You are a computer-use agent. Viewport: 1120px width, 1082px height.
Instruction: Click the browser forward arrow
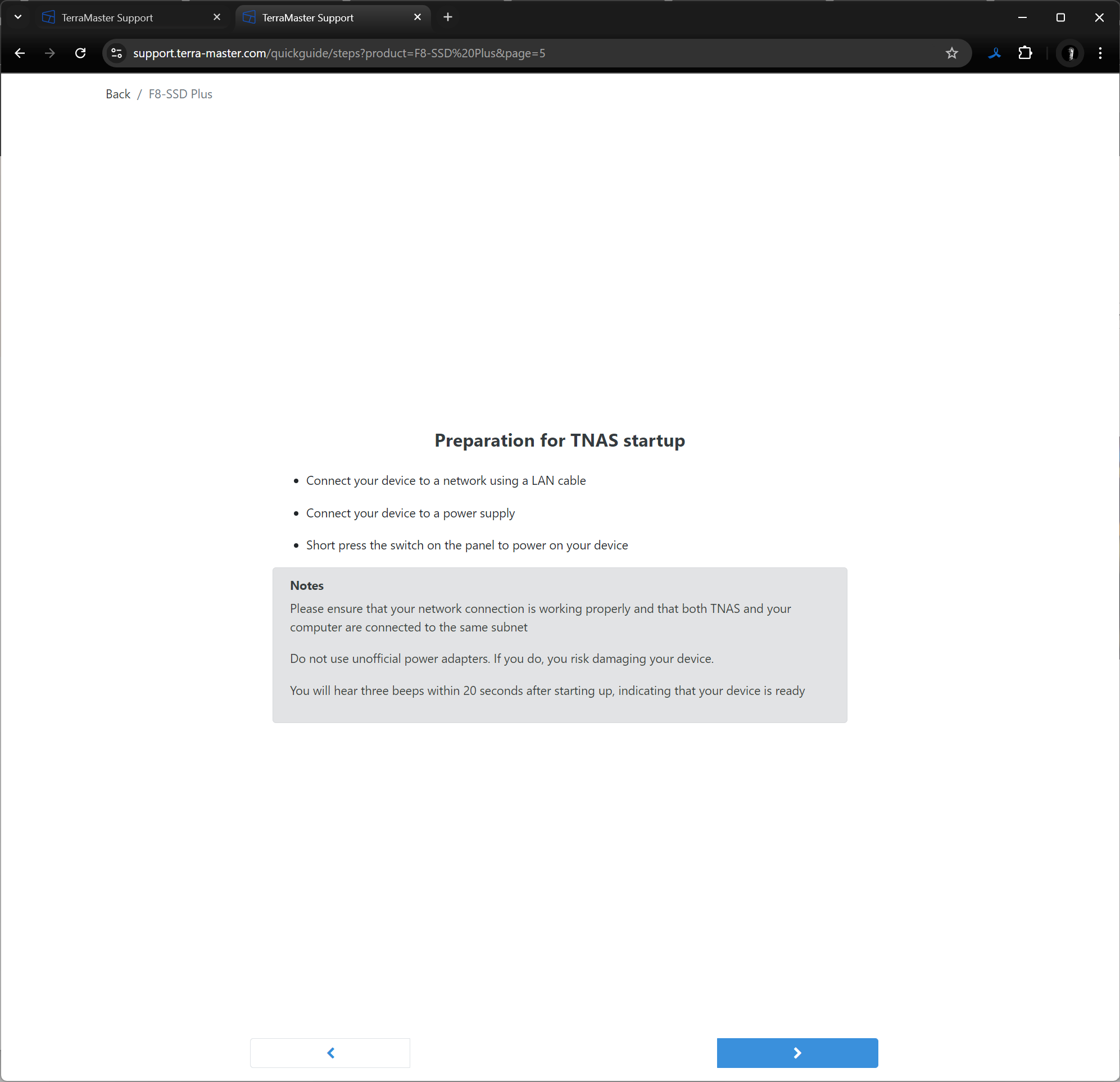tap(50, 53)
